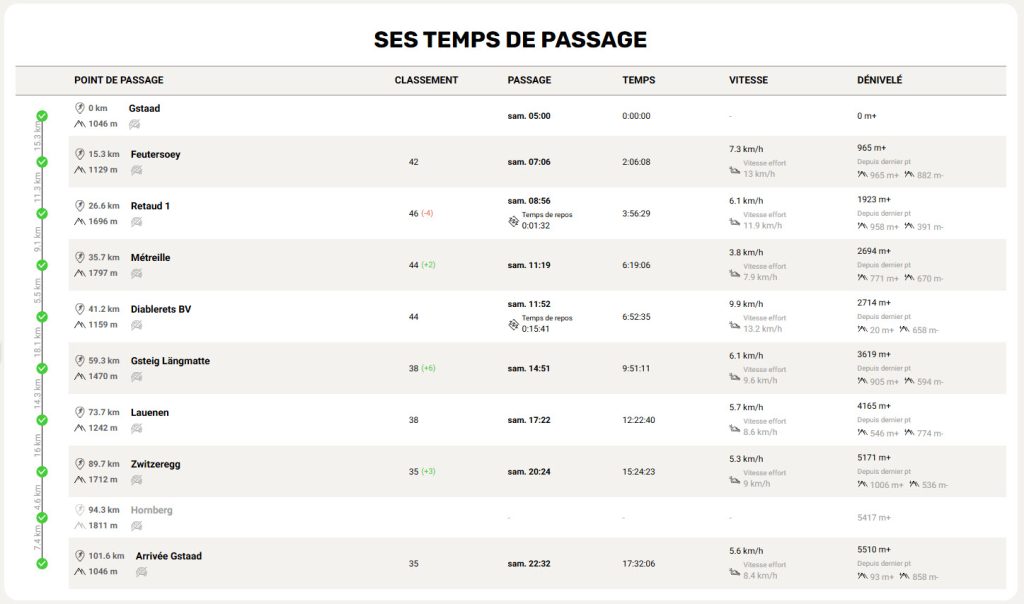Screen dimensions: 1024x604
Task: Click the rest time icon in Diablerets BV row
Action: [x=514, y=323]
